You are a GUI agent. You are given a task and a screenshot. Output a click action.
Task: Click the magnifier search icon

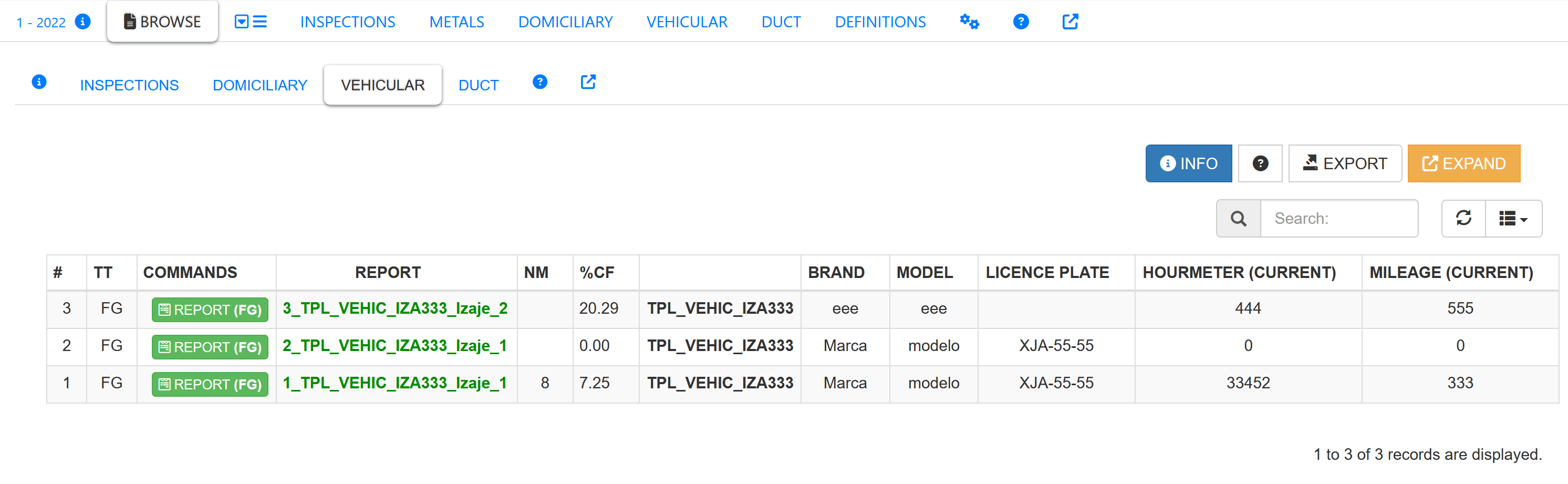pos(1238,218)
